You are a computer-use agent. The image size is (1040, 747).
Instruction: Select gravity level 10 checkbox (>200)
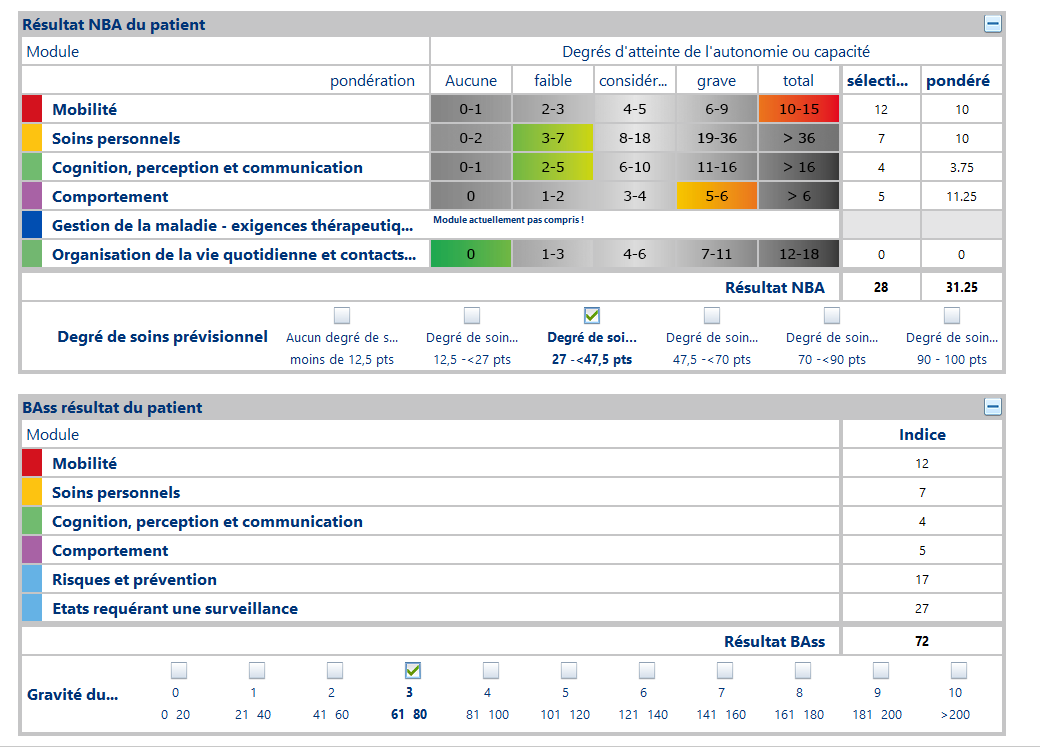[959, 670]
